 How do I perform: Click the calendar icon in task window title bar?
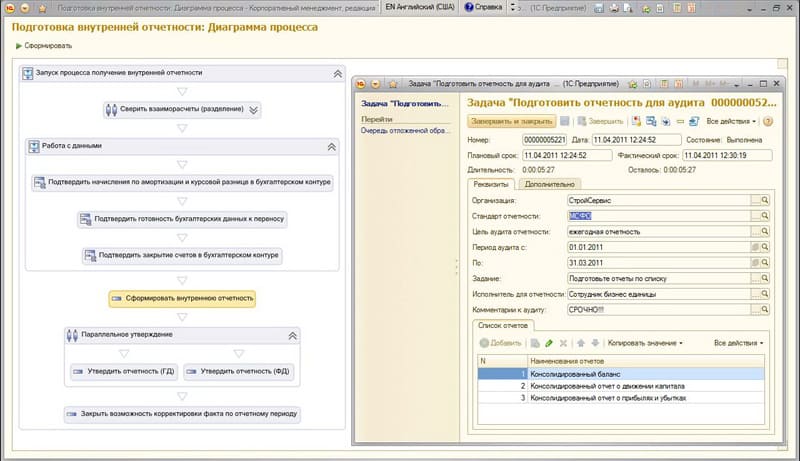point(679,84)
